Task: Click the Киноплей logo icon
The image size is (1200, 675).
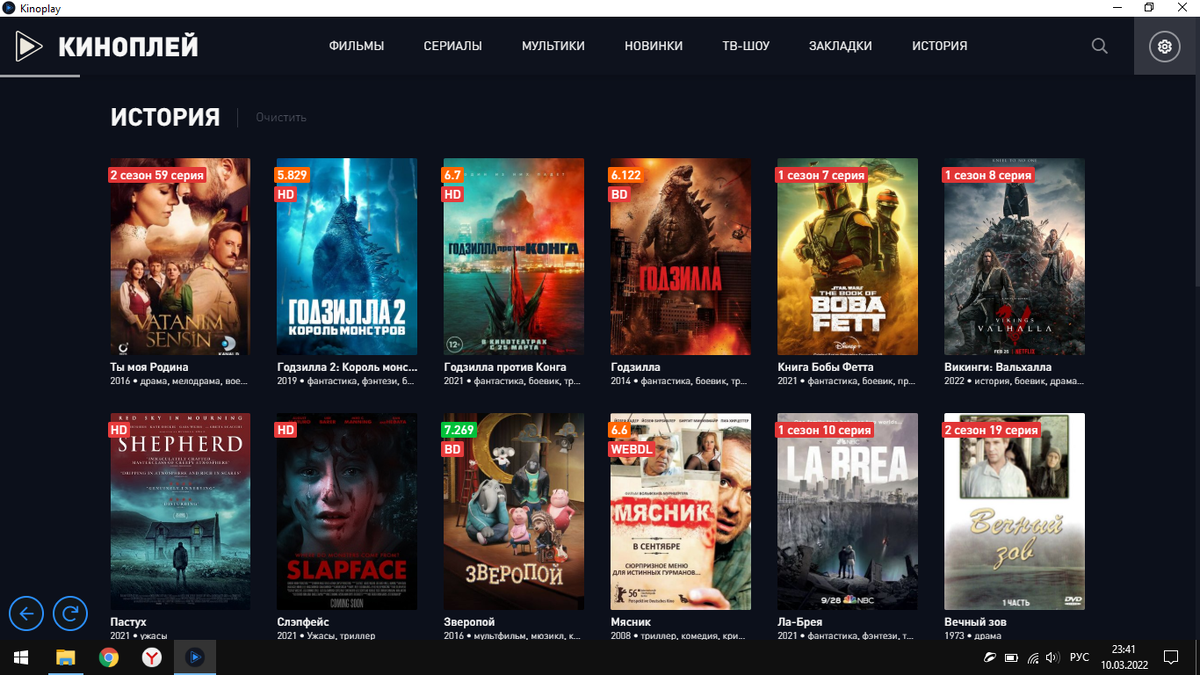Action: pos(28,46)
